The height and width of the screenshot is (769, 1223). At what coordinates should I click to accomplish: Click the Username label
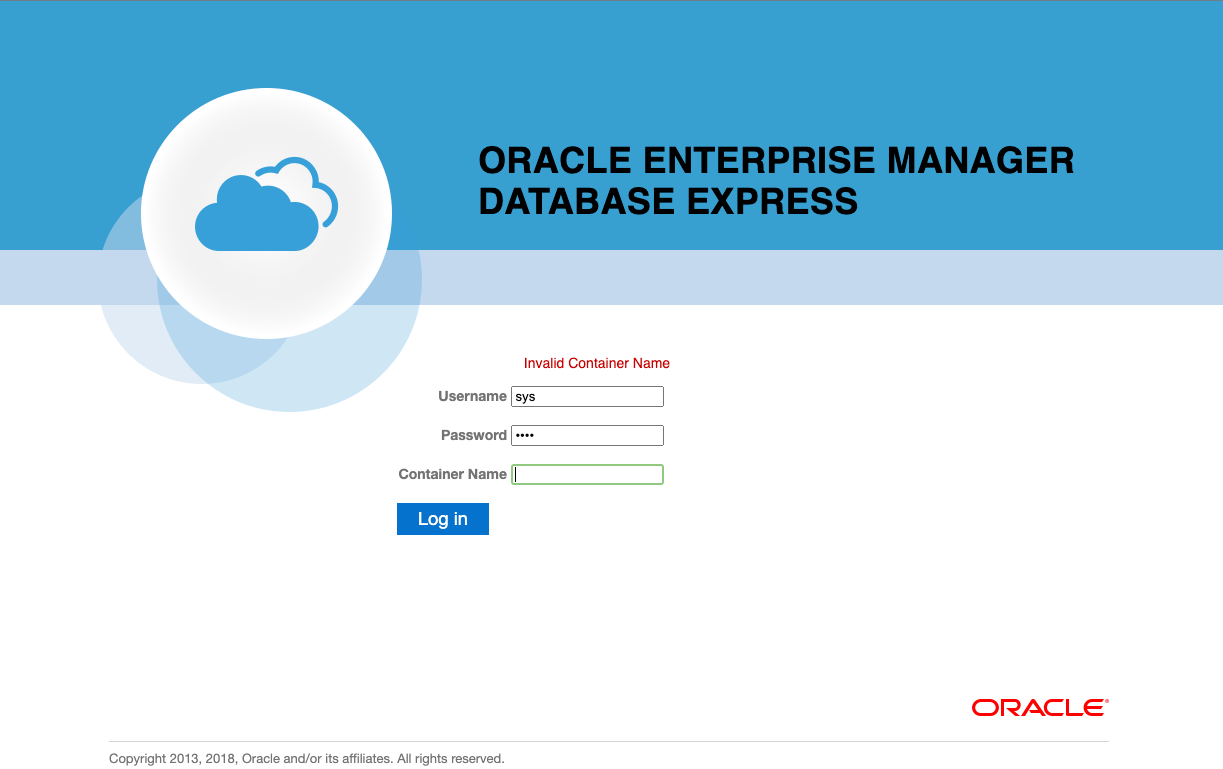(x=472, y=396)
